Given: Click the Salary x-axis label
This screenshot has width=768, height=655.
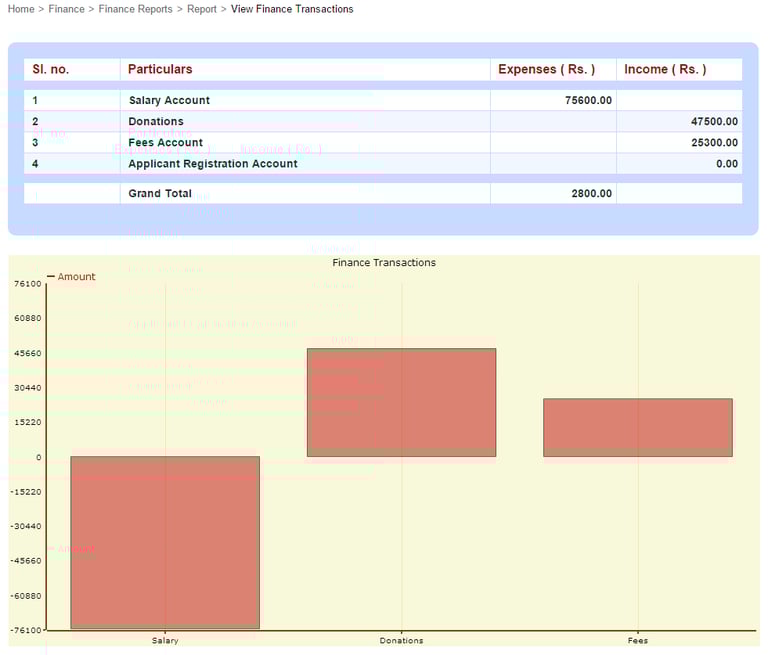Looking at the screenshot, I should click(165, 641).
